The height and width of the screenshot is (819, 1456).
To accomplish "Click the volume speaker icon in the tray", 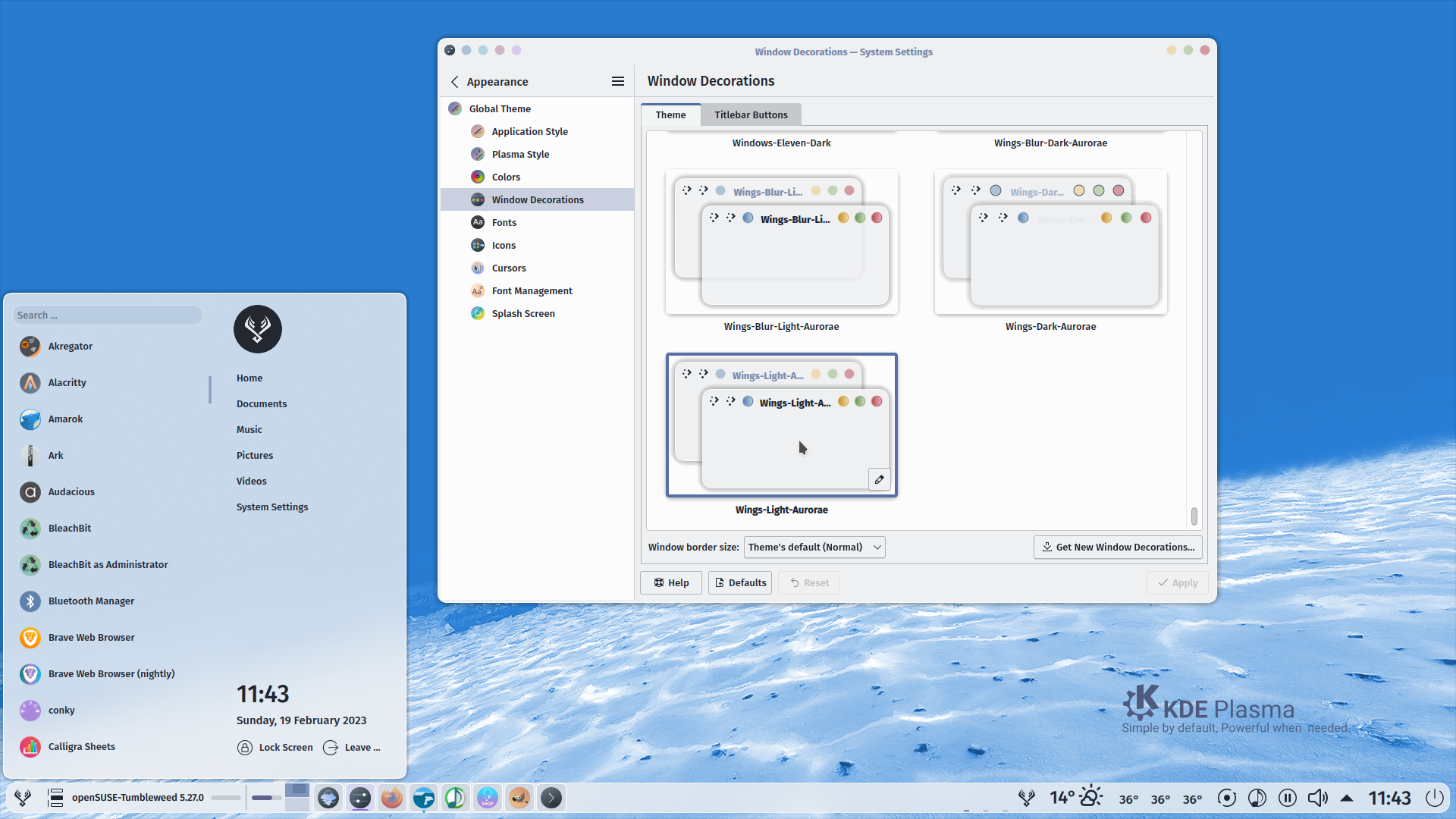I will (x=1318, y=798).
